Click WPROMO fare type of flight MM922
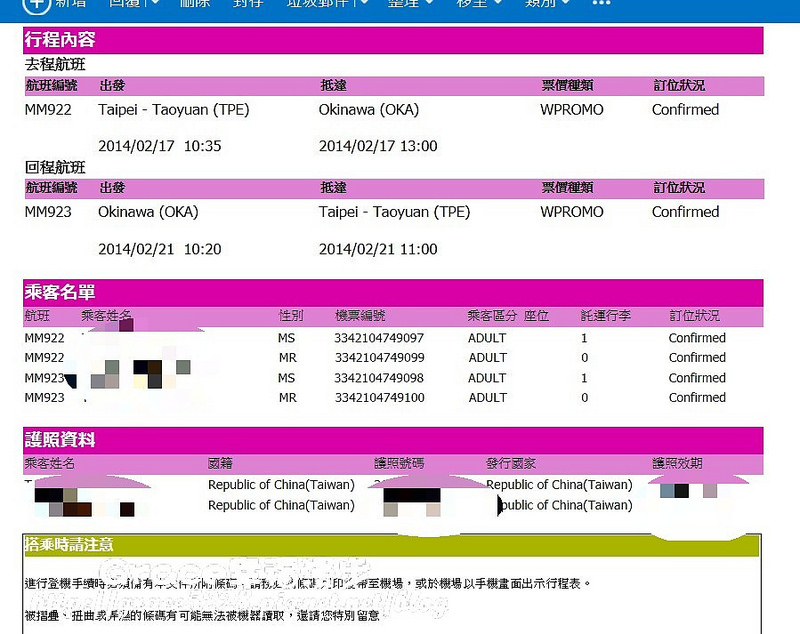Screen dimensions: 800x634 tap(571, 110)
